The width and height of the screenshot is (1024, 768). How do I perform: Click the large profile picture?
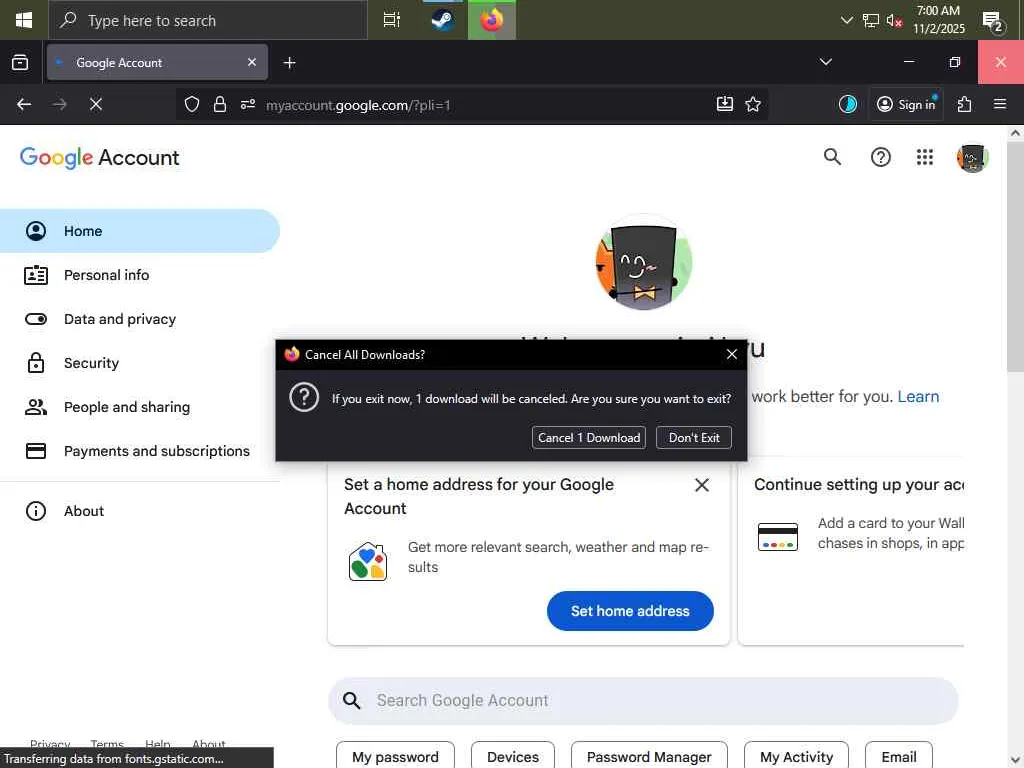(x=643, y=262)
